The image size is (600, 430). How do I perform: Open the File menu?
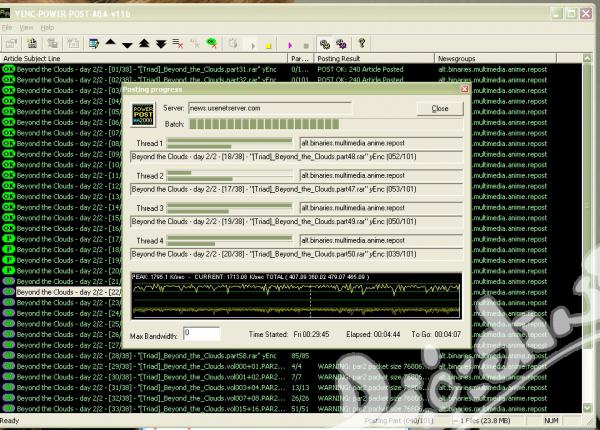(x=7, y=28)
